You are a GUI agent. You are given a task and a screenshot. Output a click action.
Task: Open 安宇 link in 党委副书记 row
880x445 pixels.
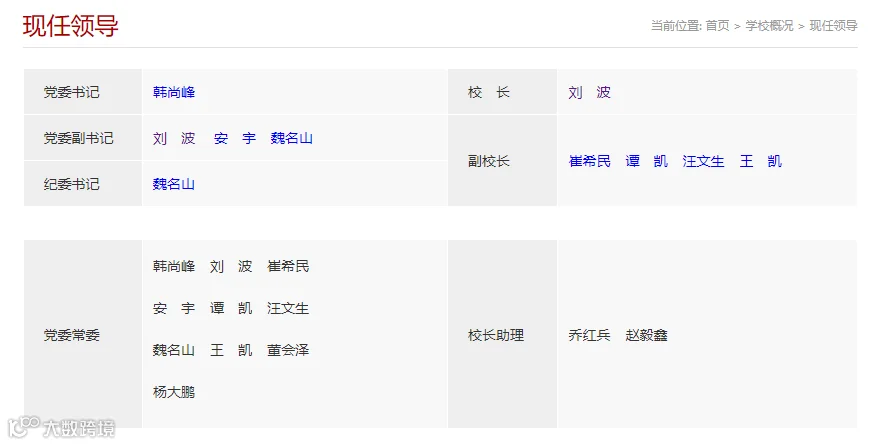point(235,138)
